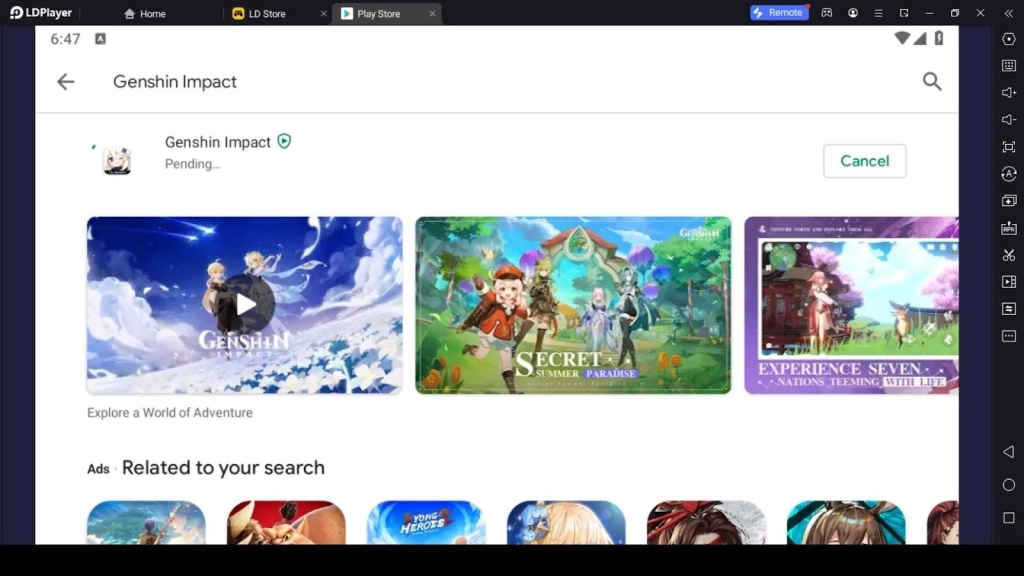
Task: Install an APK via sidebar icon
Action: click(x=1009, y=228)
